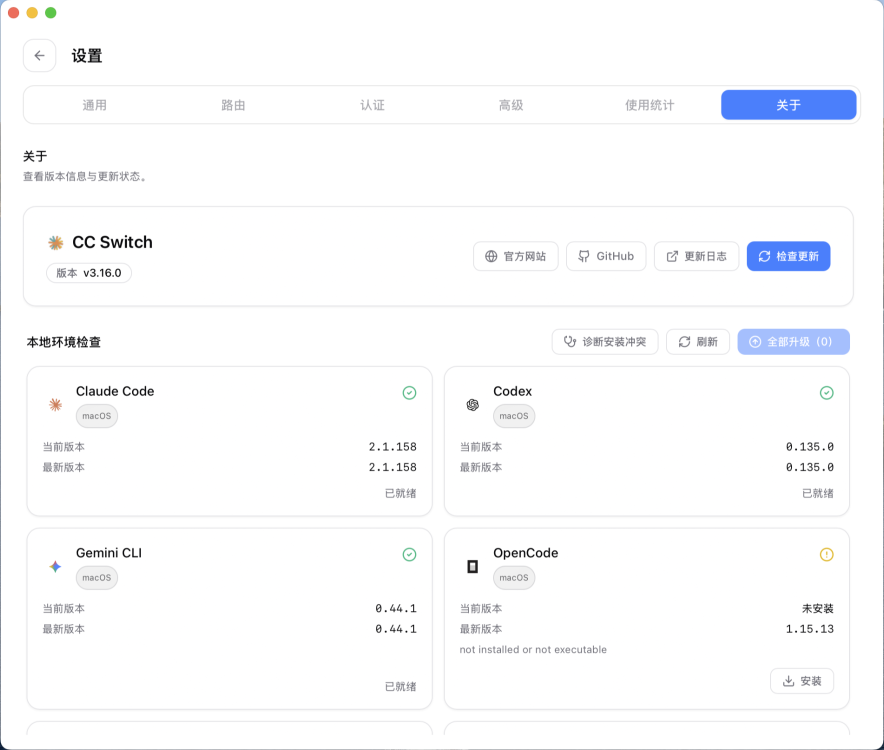
Task: Click the 本地环境检查 section heading
Action: point(64,342)
